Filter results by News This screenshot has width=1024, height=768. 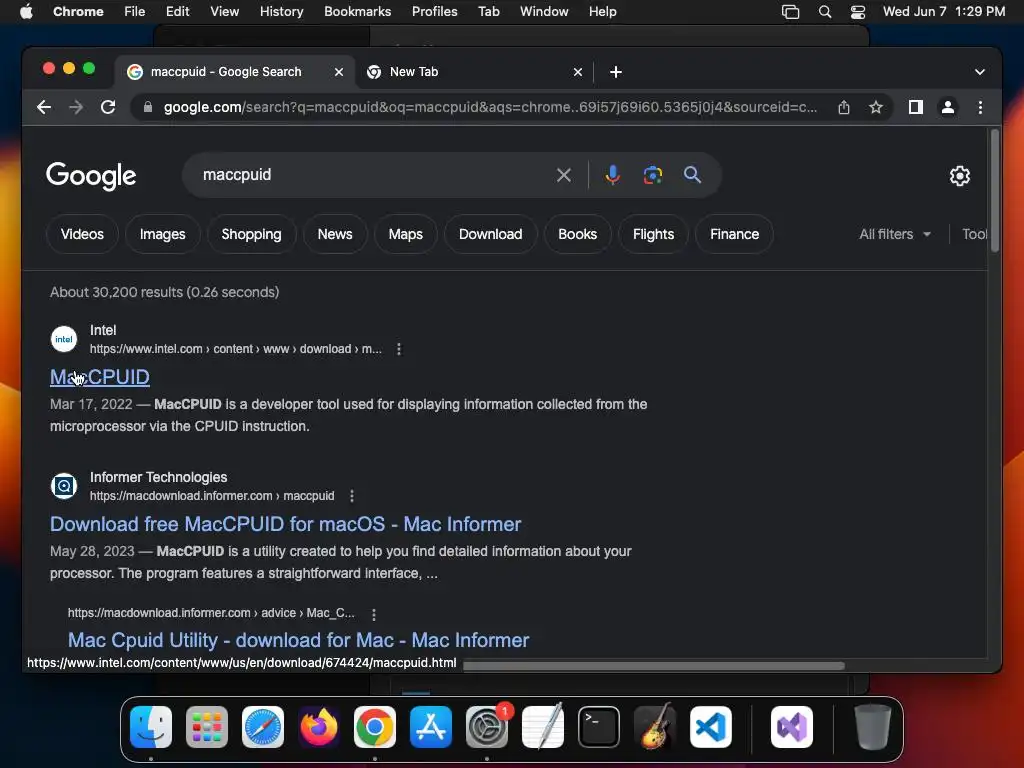tap(335, 234)
